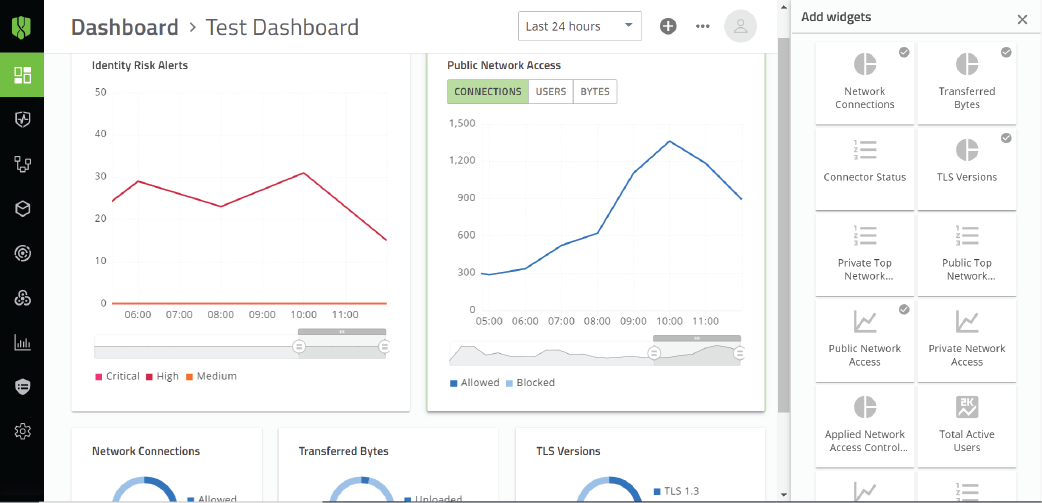Click left handle of Public Network Access range slider
This screenshot has height=503, width=1042.
tap(654, 353)
